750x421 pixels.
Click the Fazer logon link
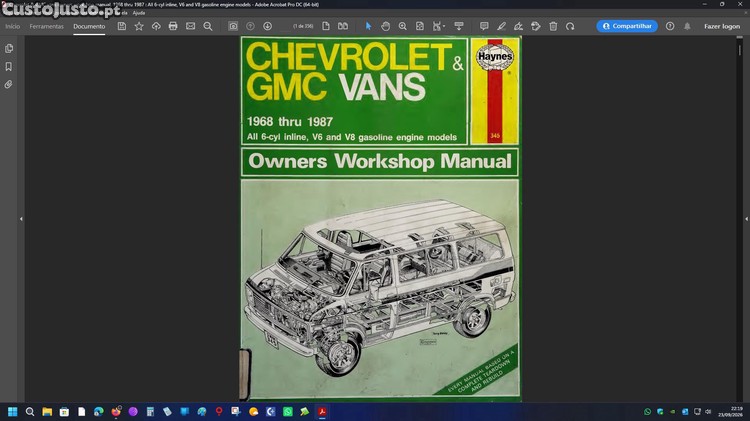click(x=722, y=26)
